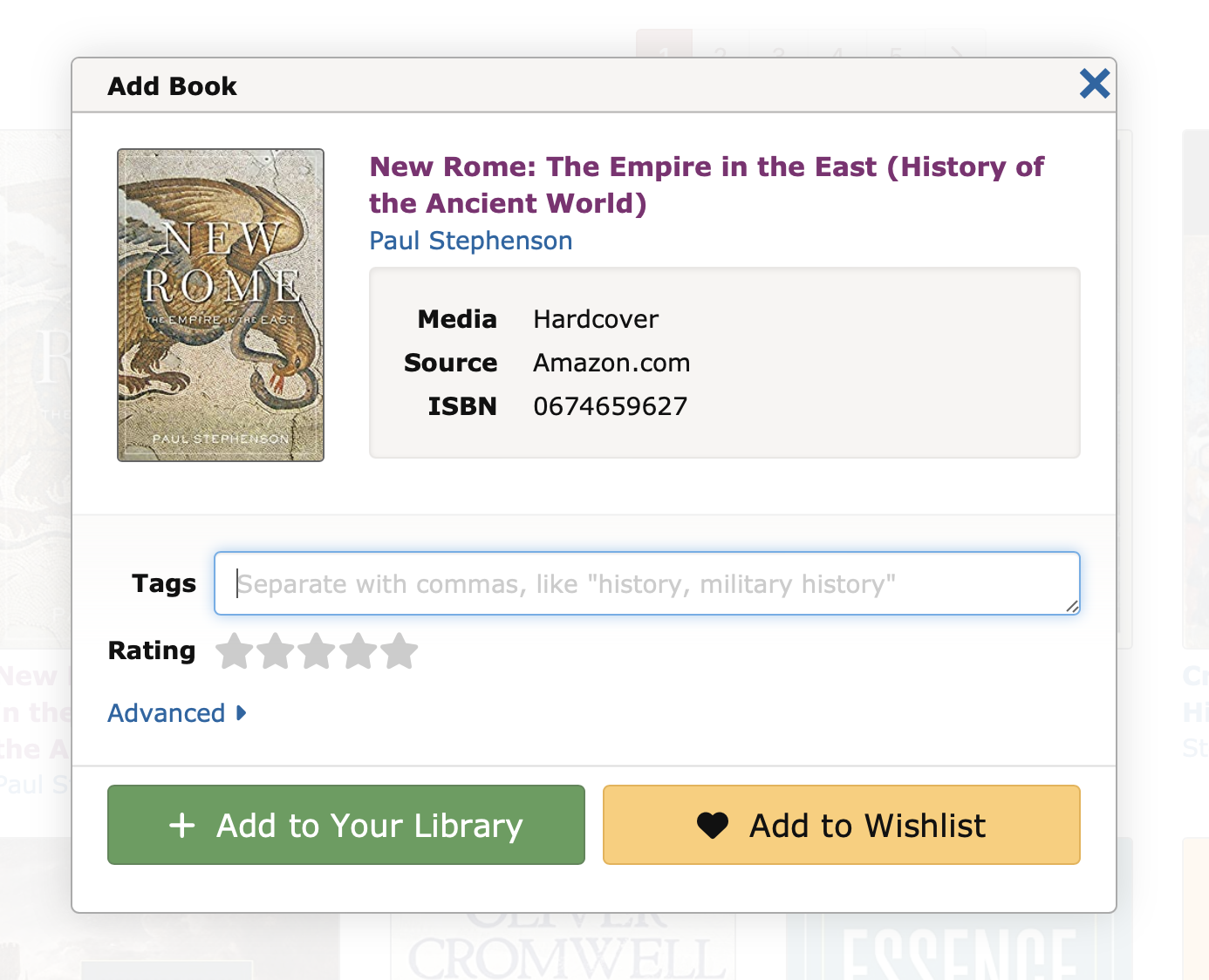Click the New Rome cover thumbnail

click(220, 304)
